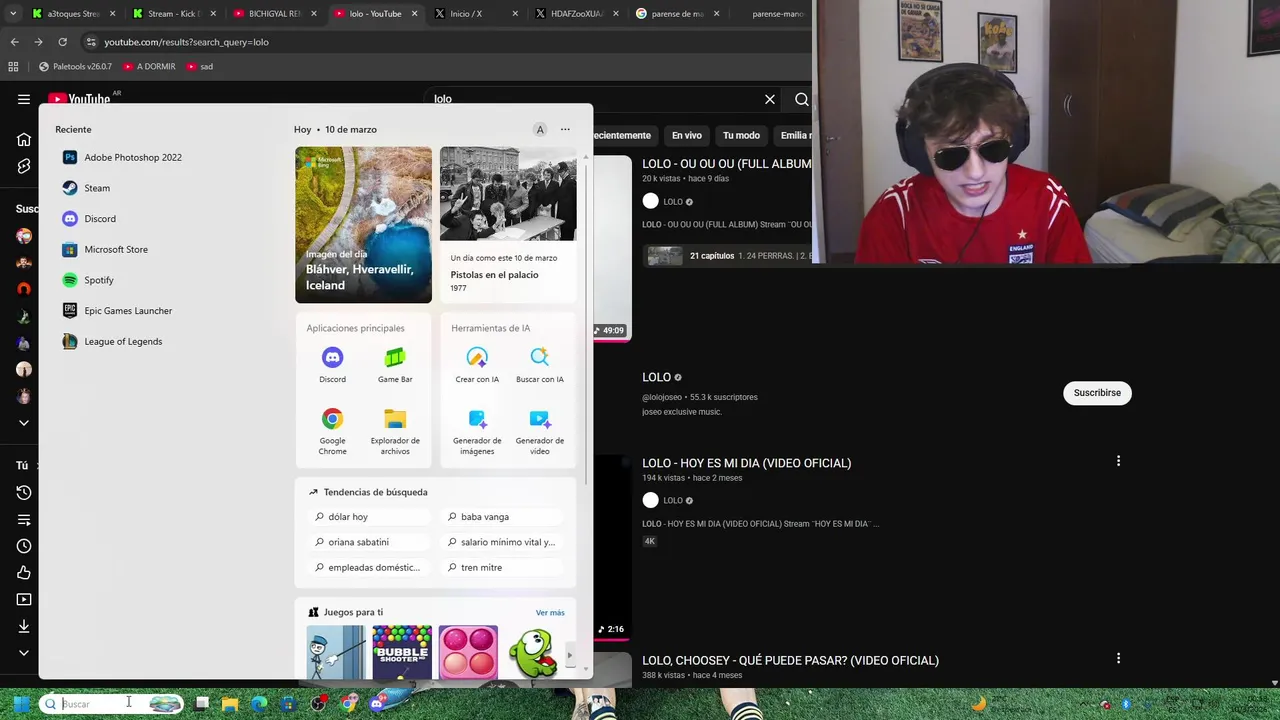This screenshot has width=1280, height=720.
Task: Open YouTube Watch Later clock icon
Action: (x=24, y=546)
